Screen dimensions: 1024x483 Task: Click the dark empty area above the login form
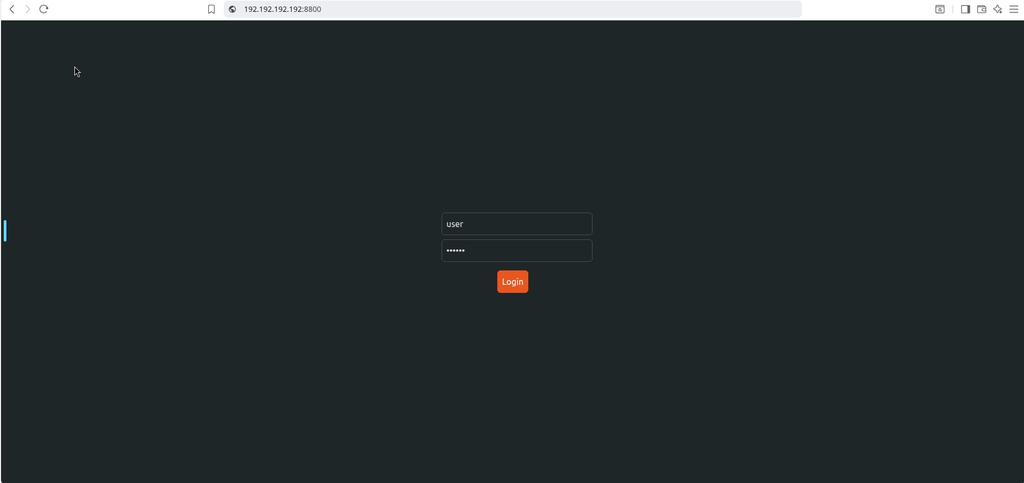[513, 117]
